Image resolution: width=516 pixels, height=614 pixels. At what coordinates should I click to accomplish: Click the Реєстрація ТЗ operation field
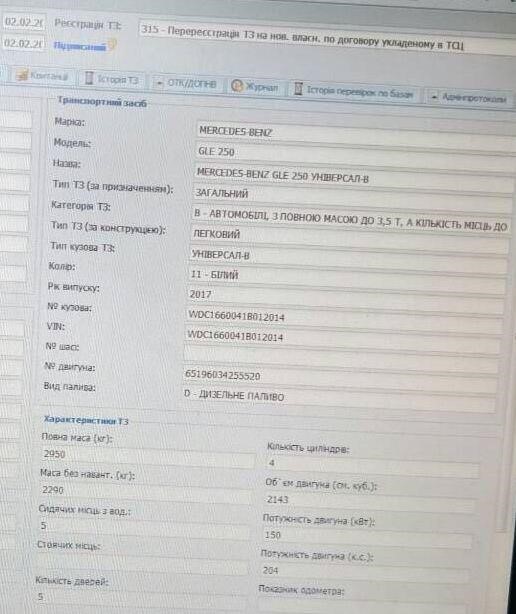pyautogui.click(x=327, y=36)
